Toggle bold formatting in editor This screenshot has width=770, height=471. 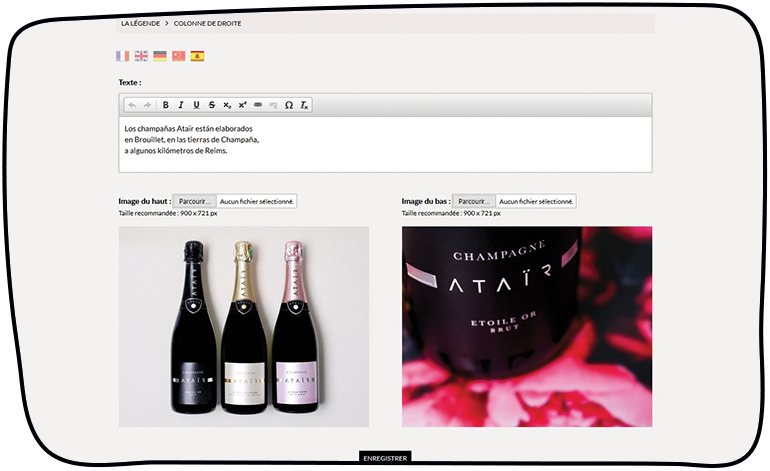tap(166, 105)
